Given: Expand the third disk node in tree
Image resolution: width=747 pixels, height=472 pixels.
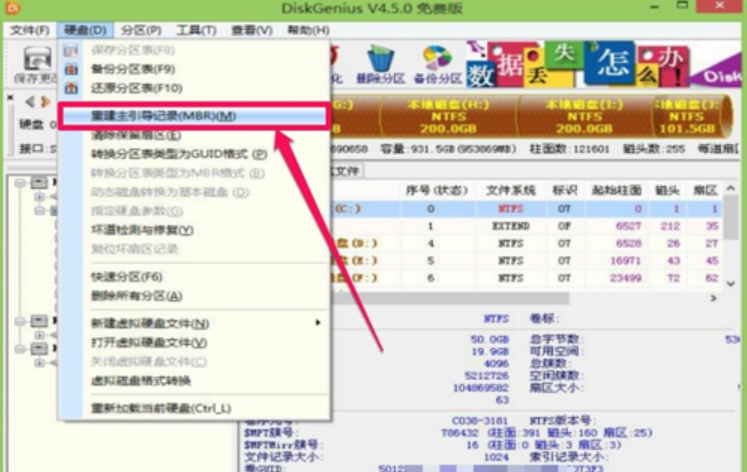Looking at the screenshot, I should tap(24, 347).
